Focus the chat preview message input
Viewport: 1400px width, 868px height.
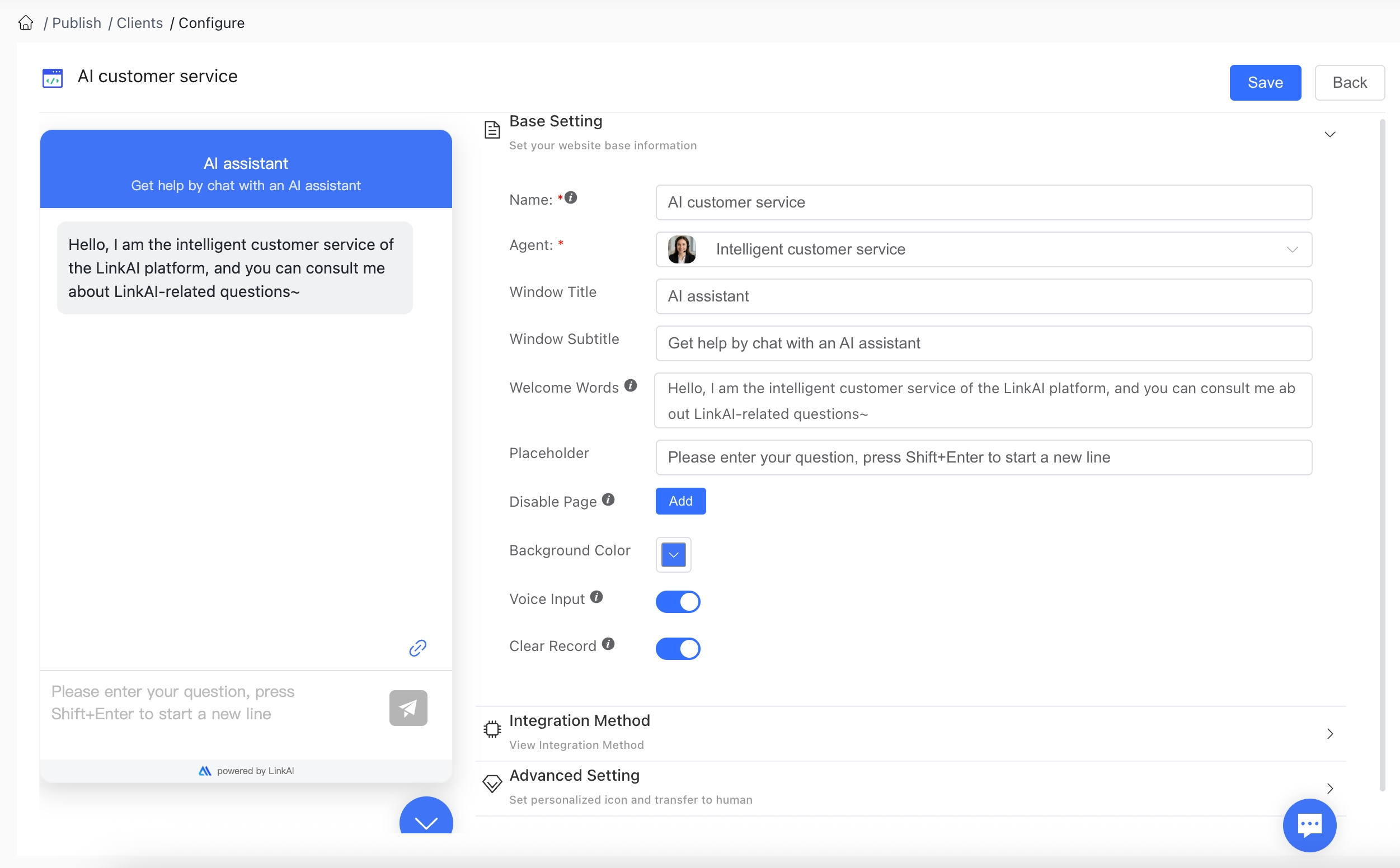[x=213, y=703]
